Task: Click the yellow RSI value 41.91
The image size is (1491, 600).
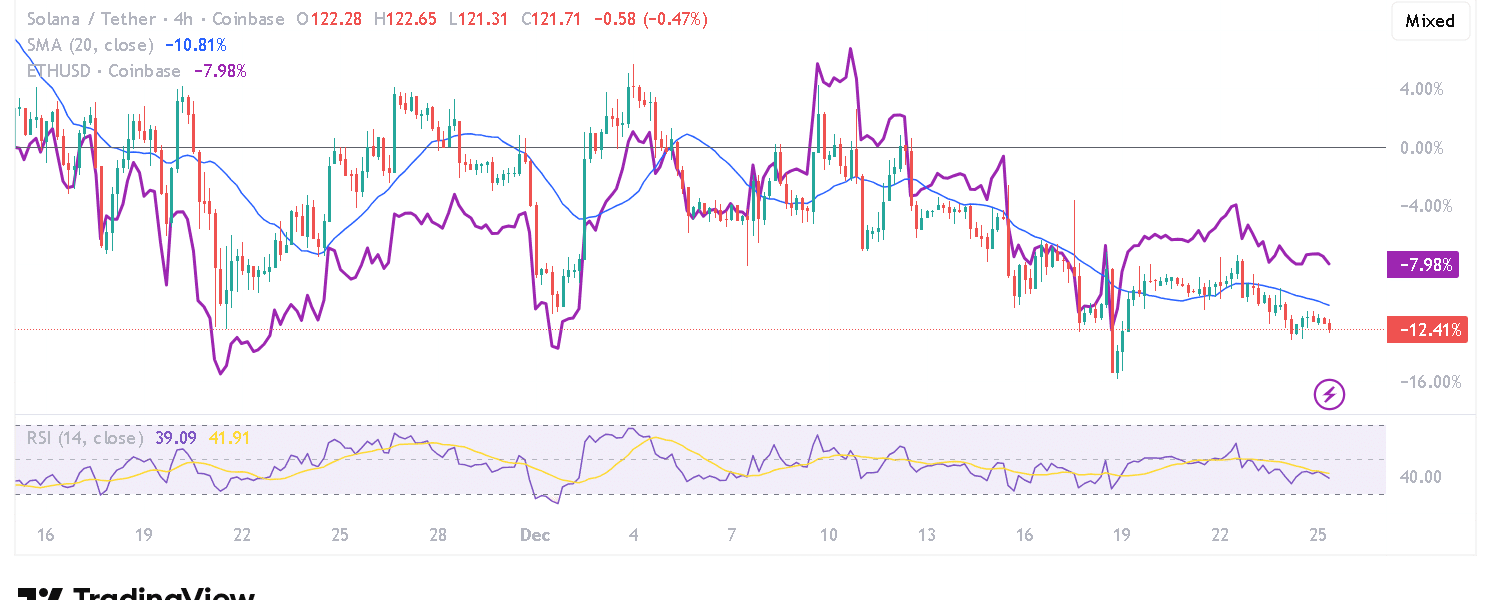Action: 229,438
